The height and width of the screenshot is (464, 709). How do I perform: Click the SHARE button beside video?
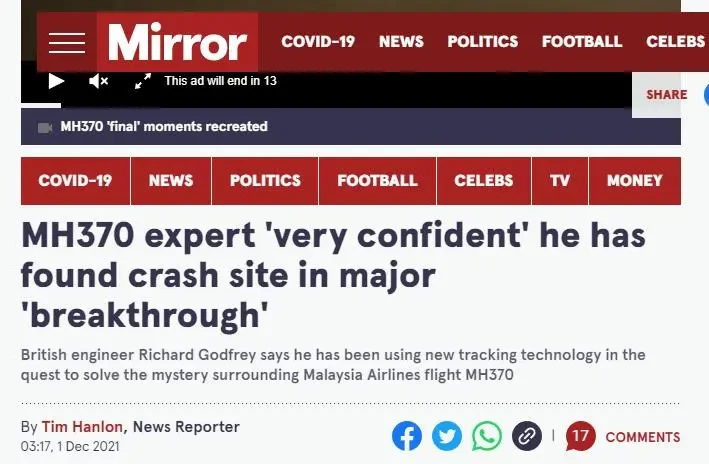[x=666, y=95]
